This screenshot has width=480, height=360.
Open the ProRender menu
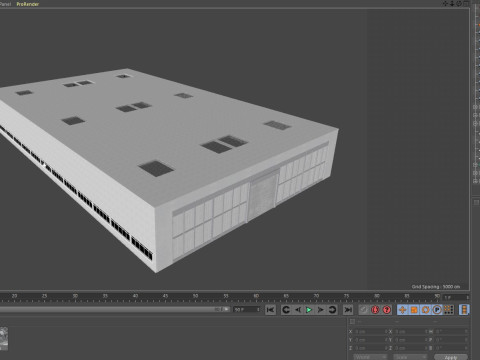(x=28, y=4)
